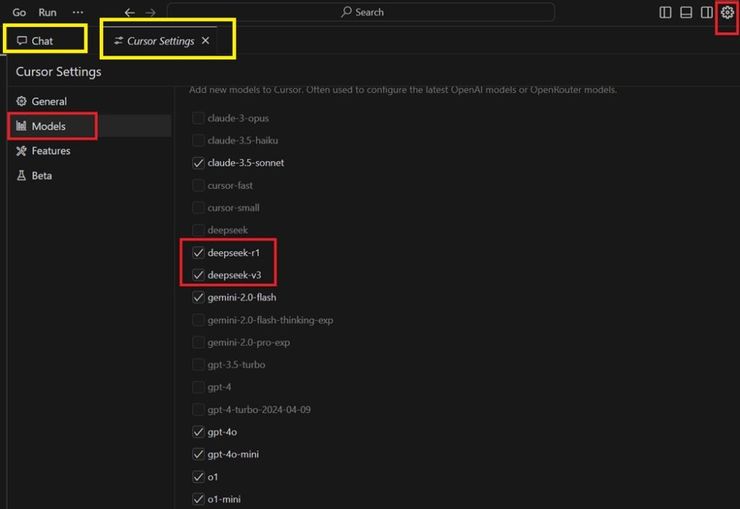Open the Beta settings section
This screenshot has width=740, height=509.
click(x=41, y=175)
